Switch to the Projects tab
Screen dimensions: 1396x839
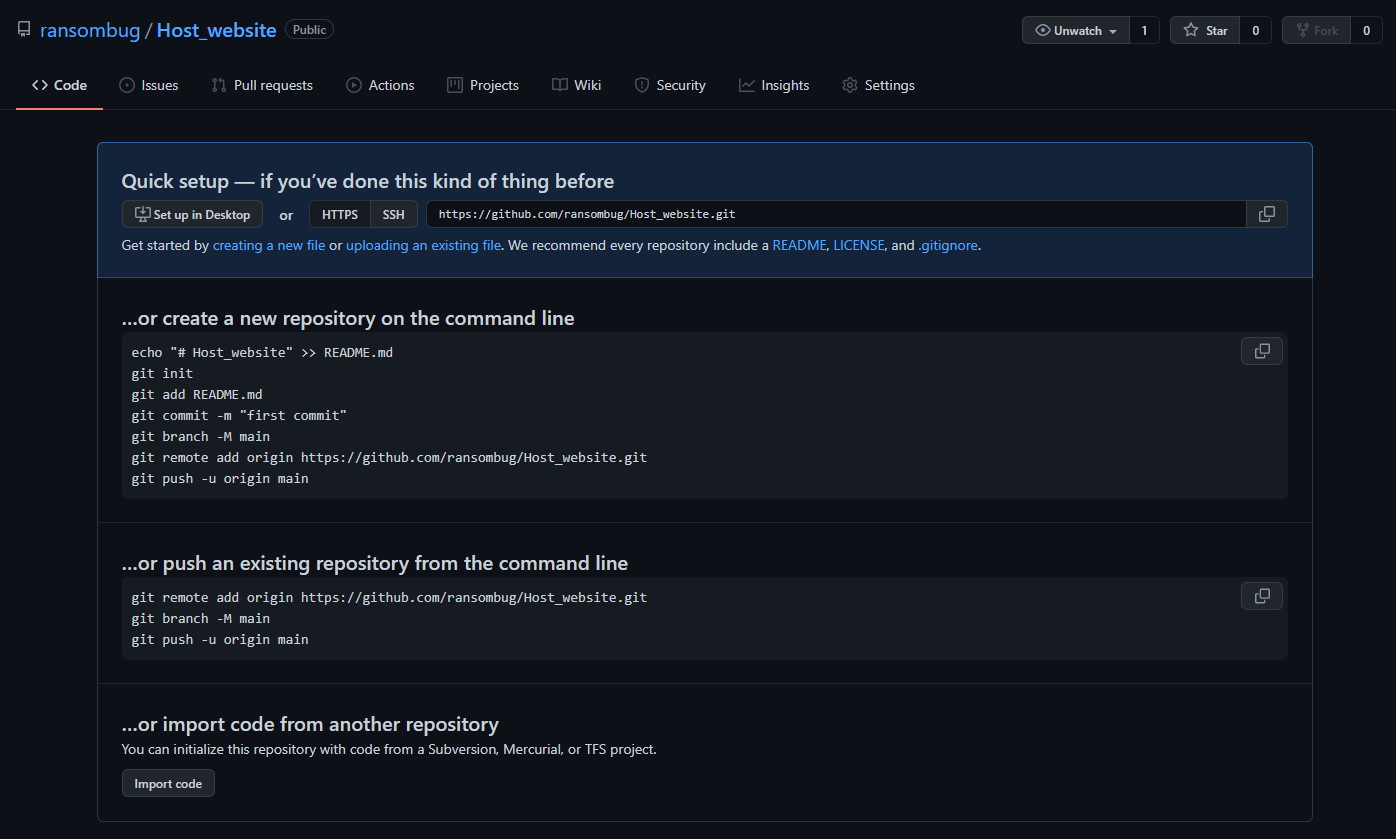[483, 85]
